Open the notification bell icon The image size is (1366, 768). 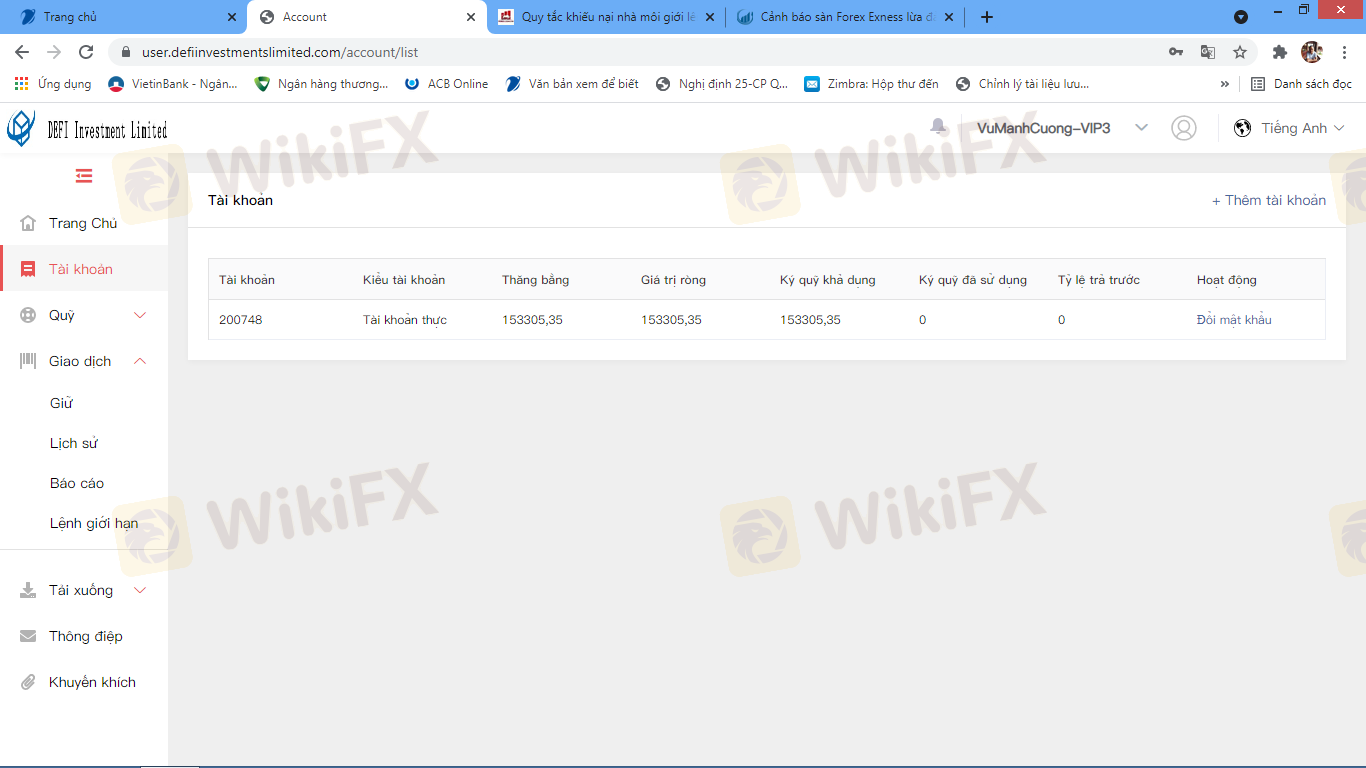tap(938, 126)
